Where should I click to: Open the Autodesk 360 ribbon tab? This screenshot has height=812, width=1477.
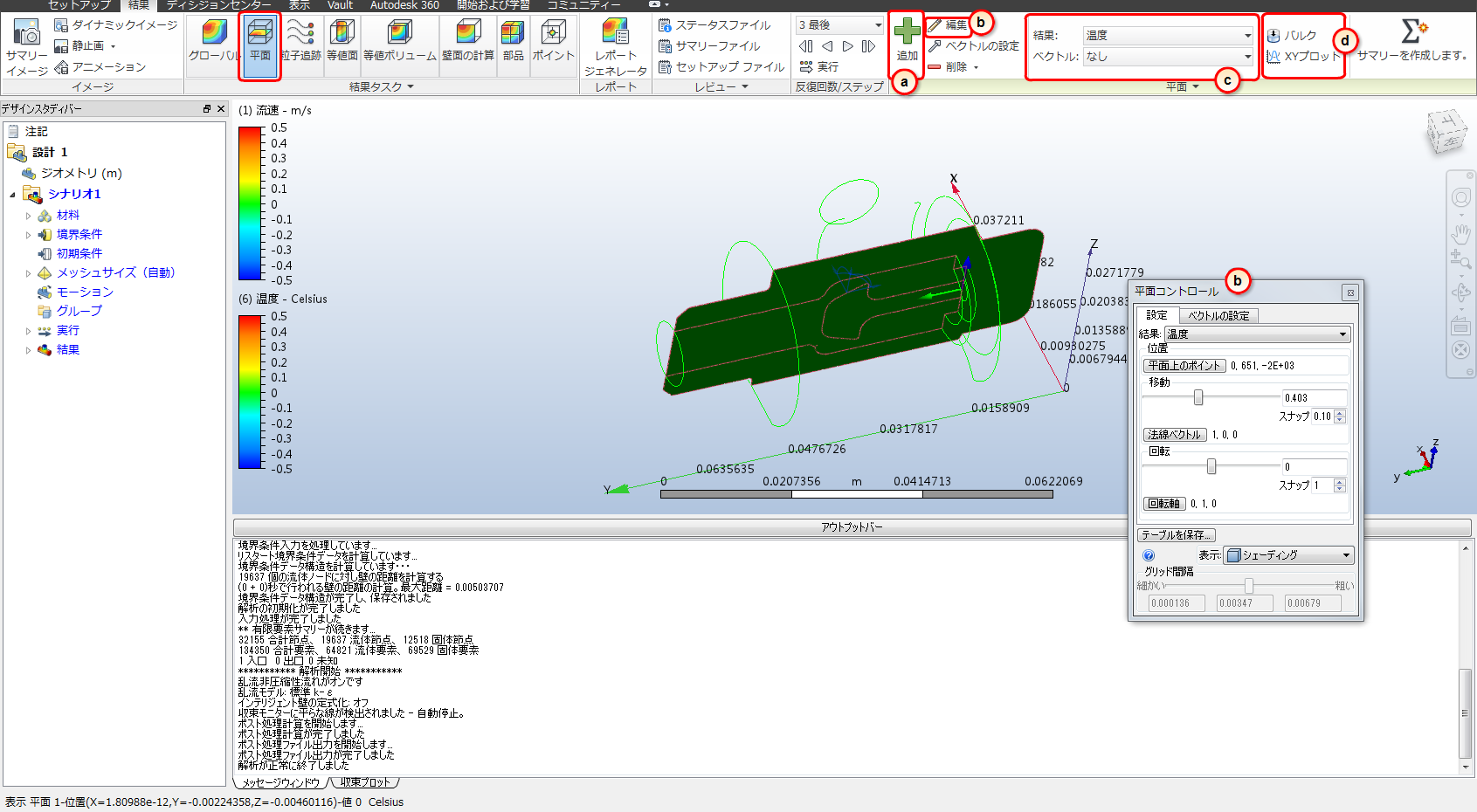point(404,5)
